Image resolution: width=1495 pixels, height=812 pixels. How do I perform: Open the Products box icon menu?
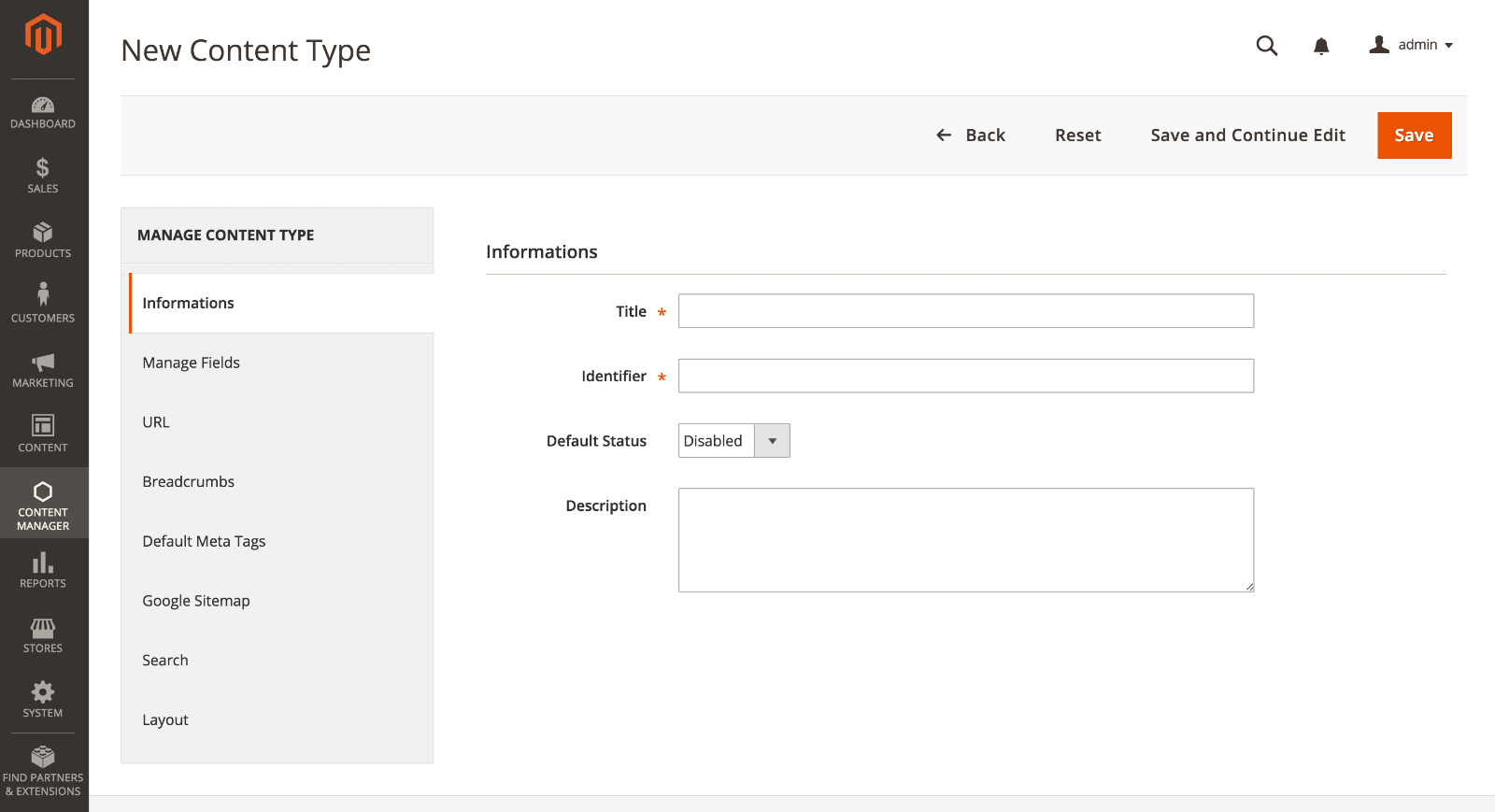click(43, 233)
